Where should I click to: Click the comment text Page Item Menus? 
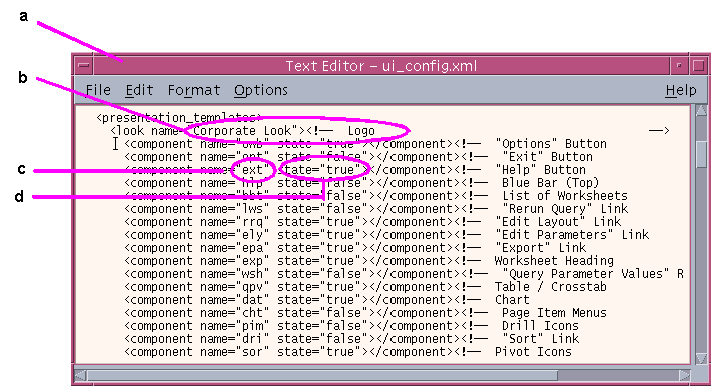pos(554,313)
